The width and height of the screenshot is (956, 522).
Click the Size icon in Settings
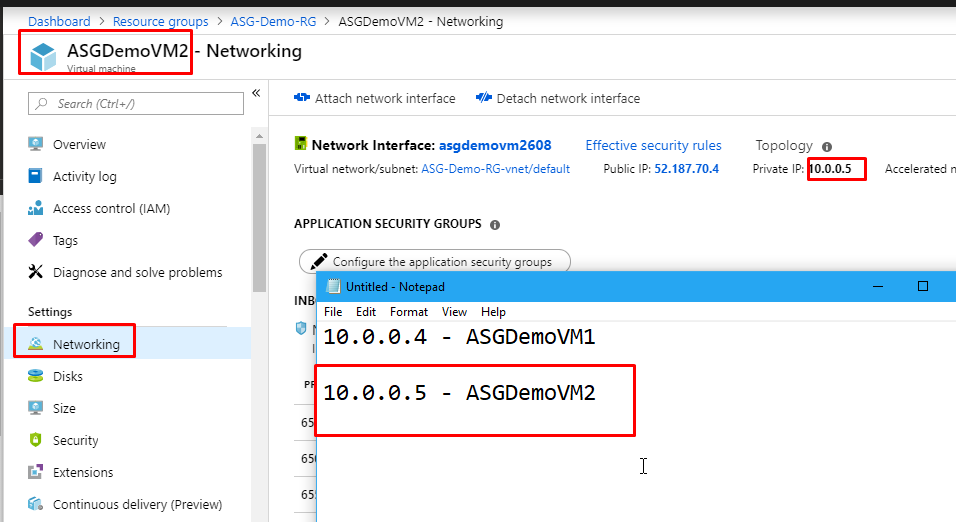click(x=36, y=408)
